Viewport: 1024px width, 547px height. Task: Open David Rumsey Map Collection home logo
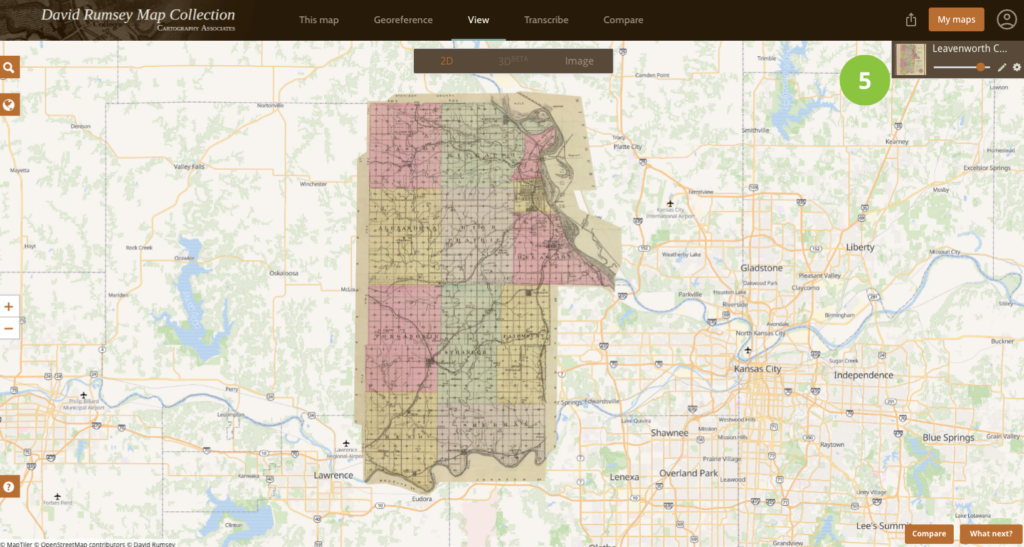(138, 18)
